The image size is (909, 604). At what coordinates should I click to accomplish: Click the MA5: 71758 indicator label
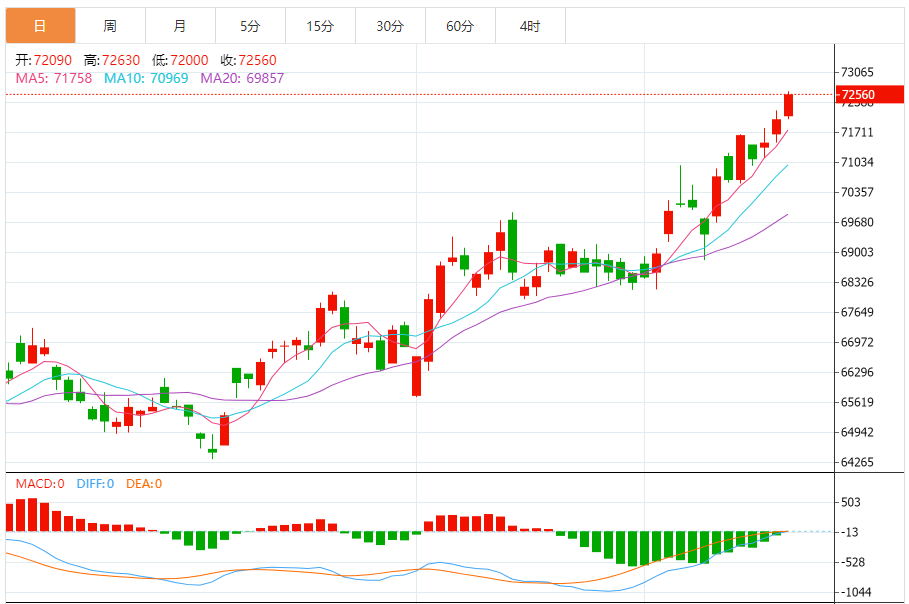53,78
